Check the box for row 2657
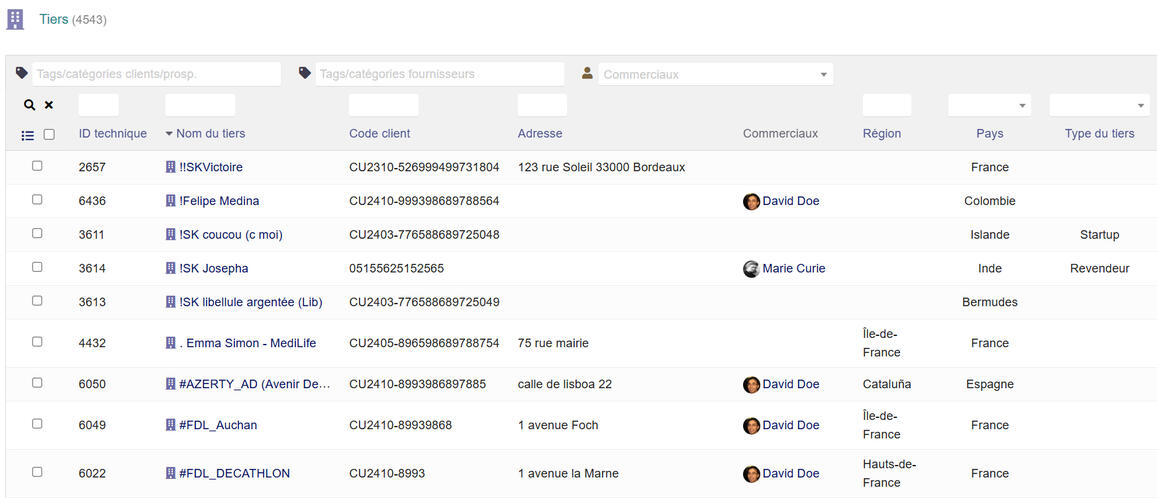The height and width of the screenshot is (498, 1157). click(x=37, y=166)
